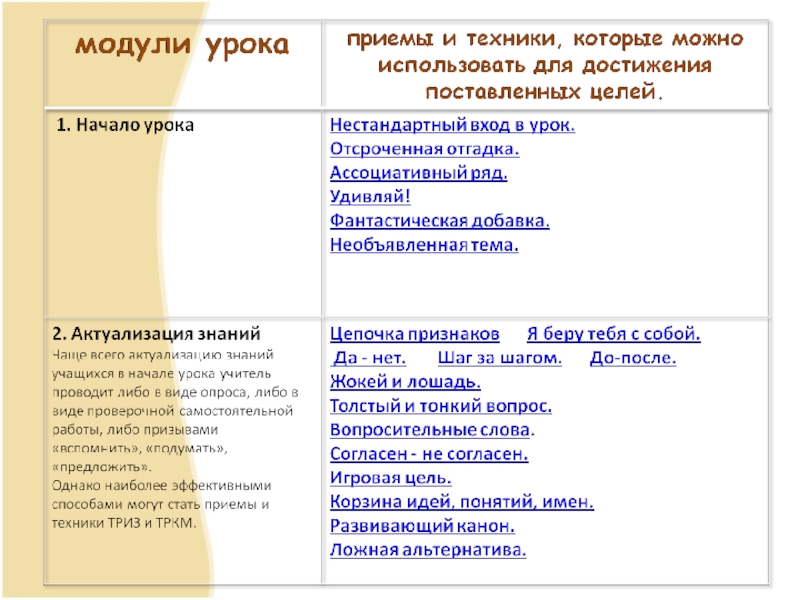Open the 'Фантастическая добавка.' link
This screenshot has height=600, width=800.
439,221
